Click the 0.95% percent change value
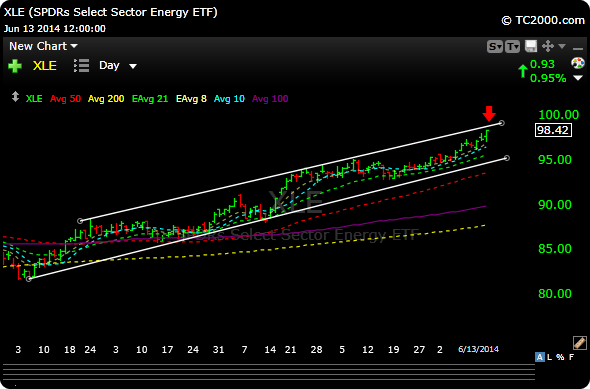590x389 pixels. tap(548, 78)
